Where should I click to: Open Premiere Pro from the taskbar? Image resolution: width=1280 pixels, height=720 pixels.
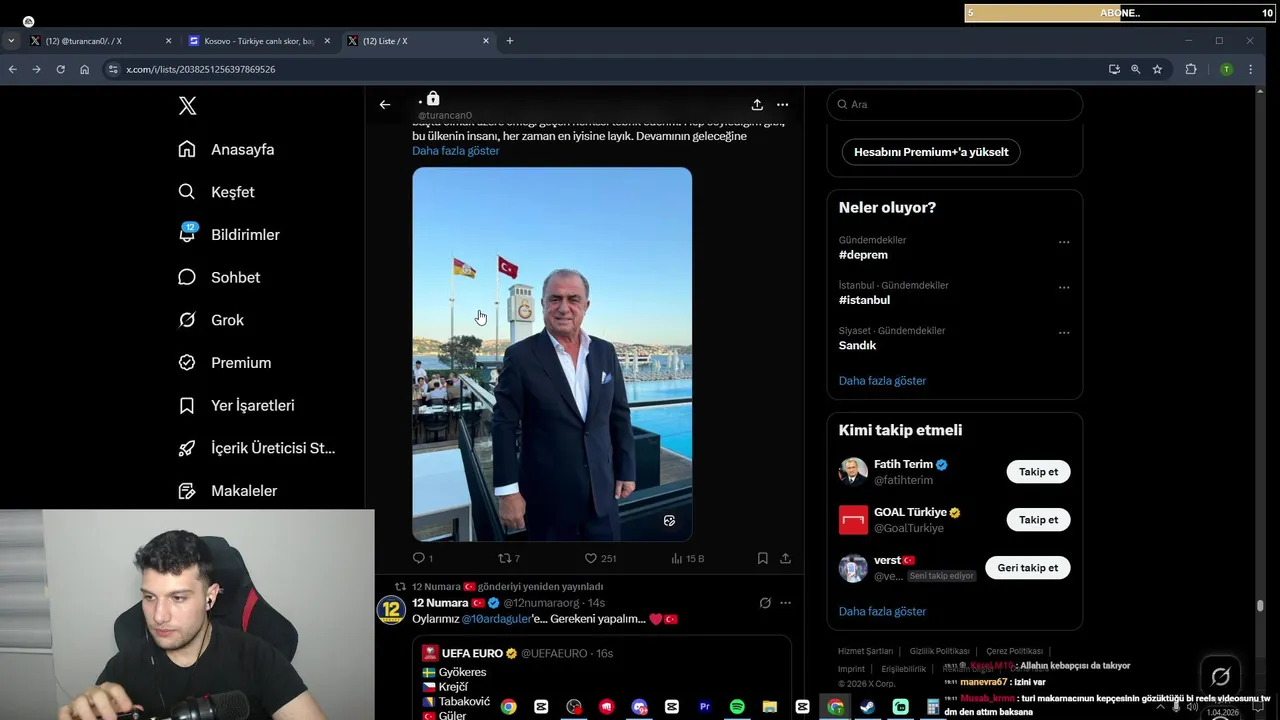[x=704, y=707]
